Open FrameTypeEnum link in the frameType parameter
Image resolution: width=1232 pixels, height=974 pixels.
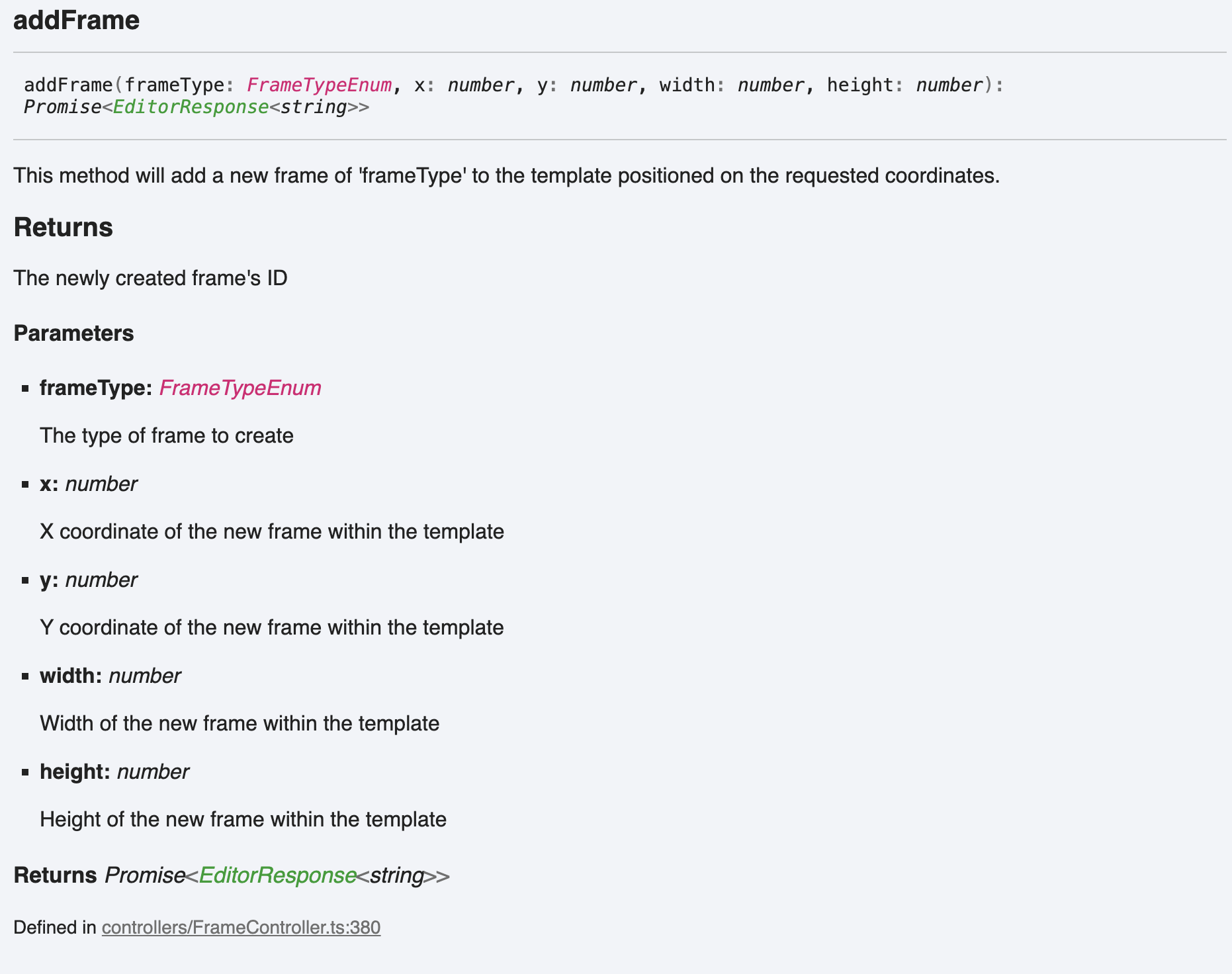240,388
